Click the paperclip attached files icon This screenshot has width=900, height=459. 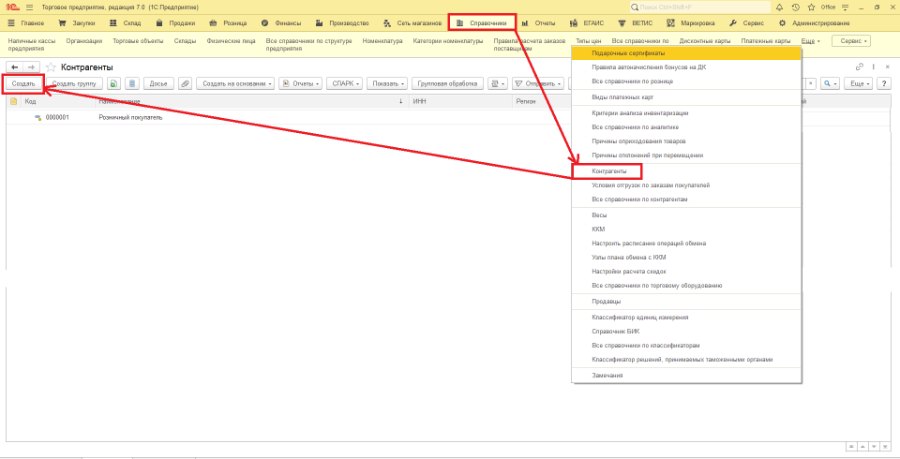tap(185, 84)
